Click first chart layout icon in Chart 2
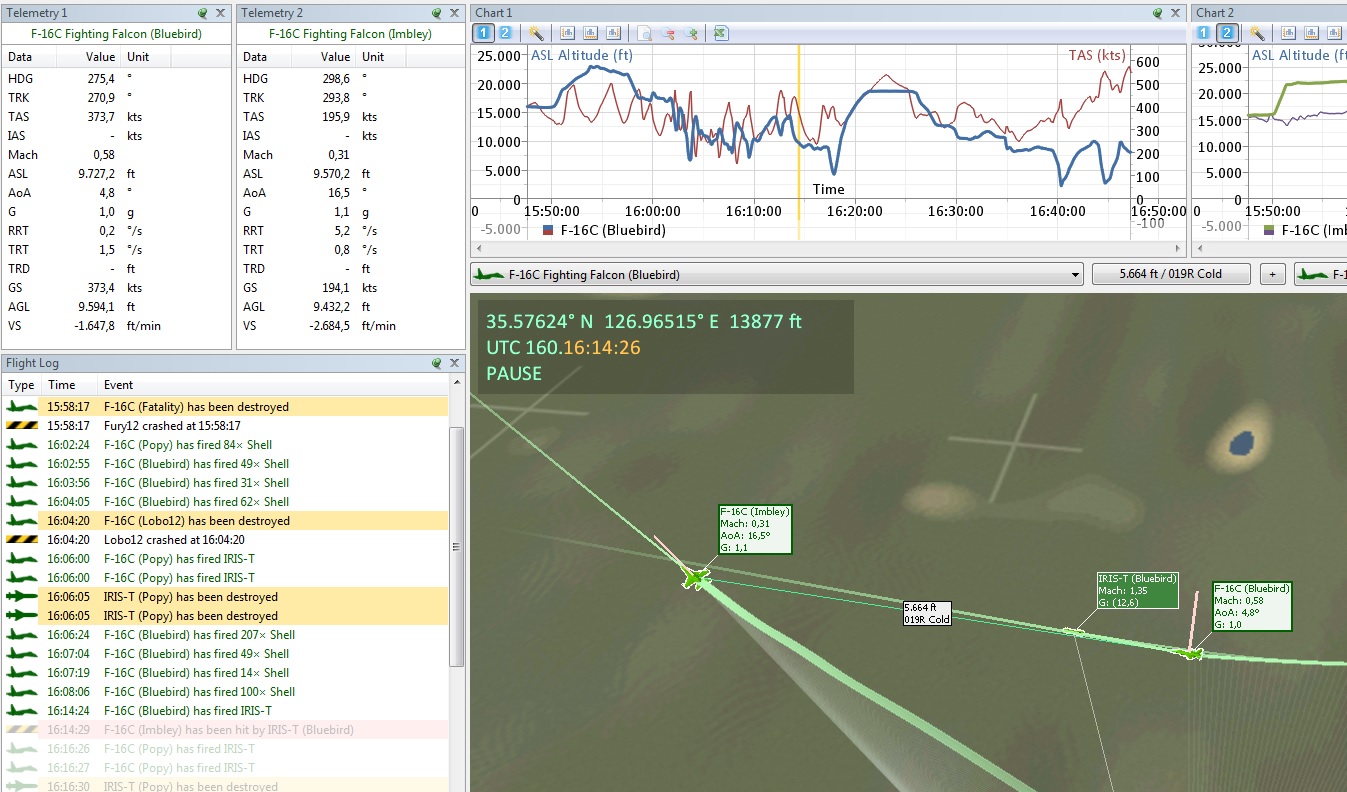 coord(1289,33)
